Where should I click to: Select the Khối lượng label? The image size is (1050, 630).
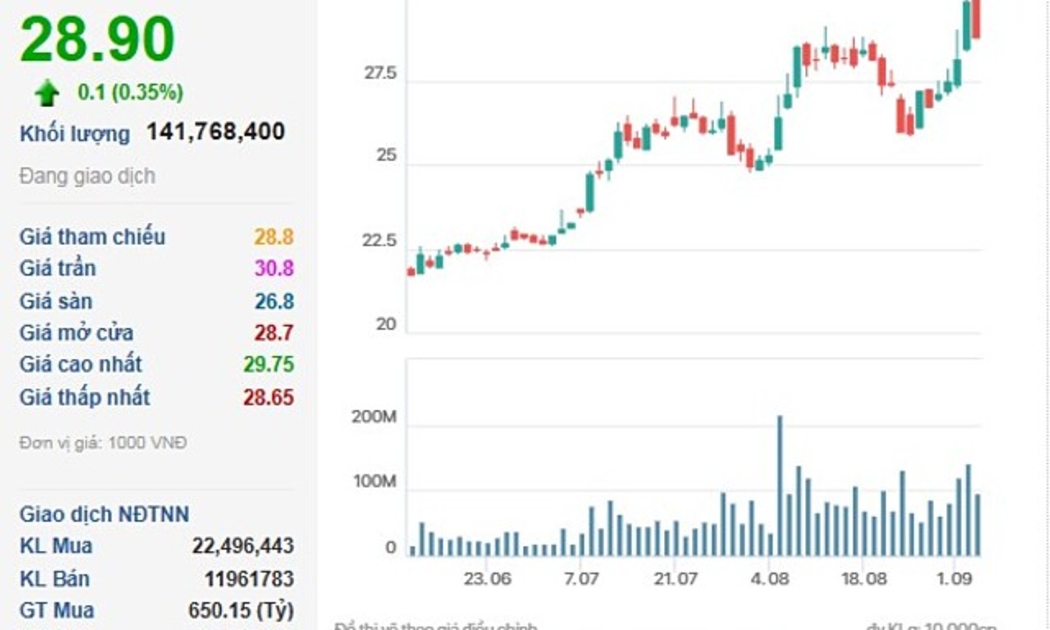tap(75, 134)
